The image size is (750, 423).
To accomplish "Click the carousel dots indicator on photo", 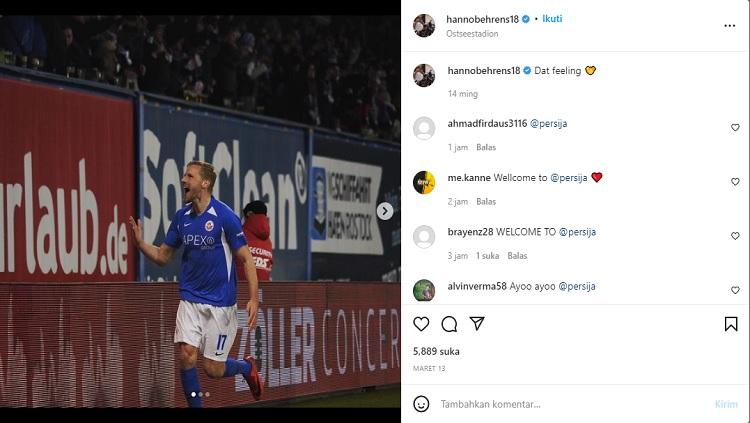I will coord(200,394).
